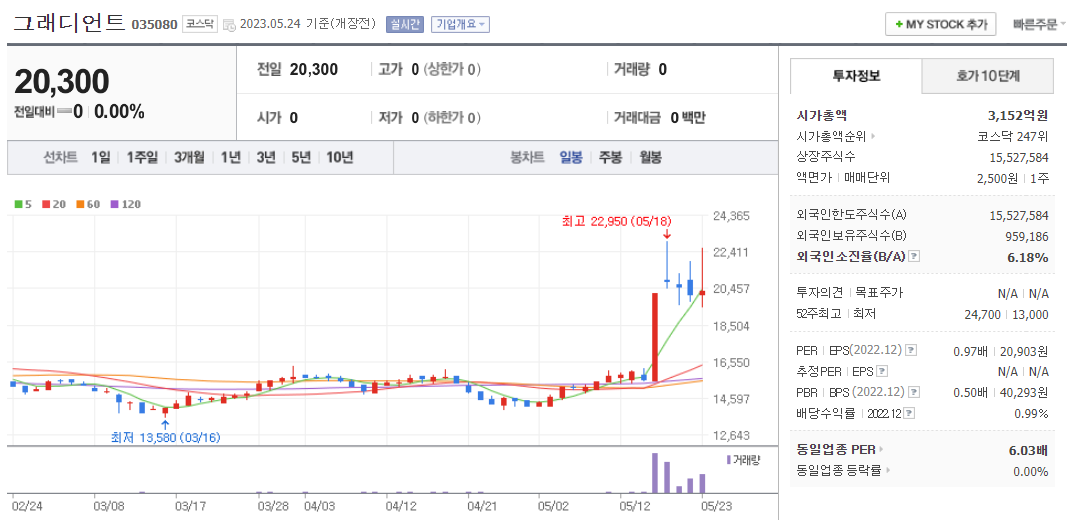Click the 02/24 date label on chart axis

tap(27, 506)
